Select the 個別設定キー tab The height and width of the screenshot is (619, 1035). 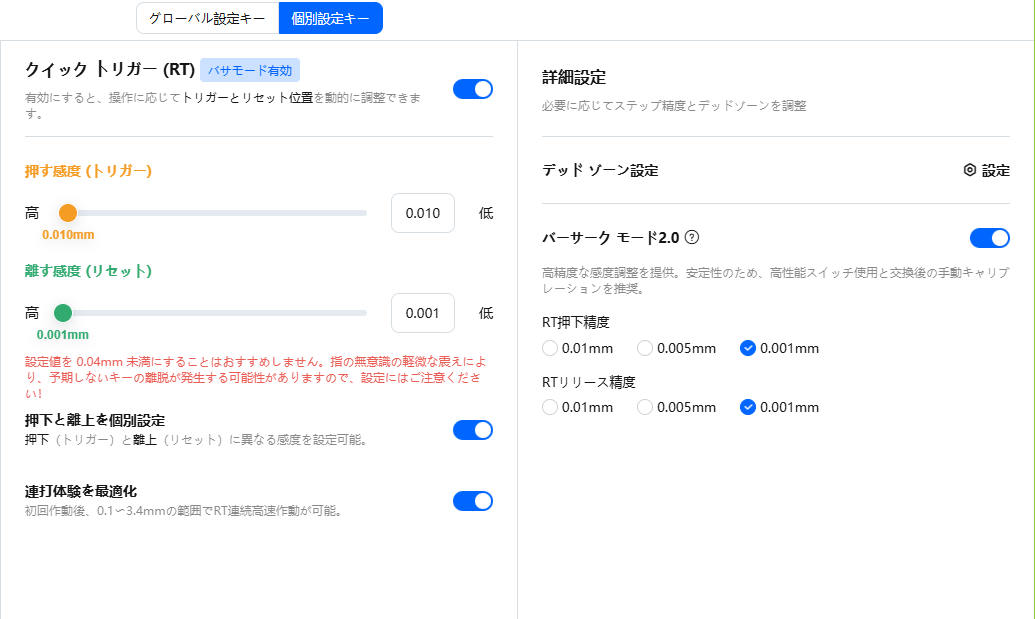[x=330, y=18]
